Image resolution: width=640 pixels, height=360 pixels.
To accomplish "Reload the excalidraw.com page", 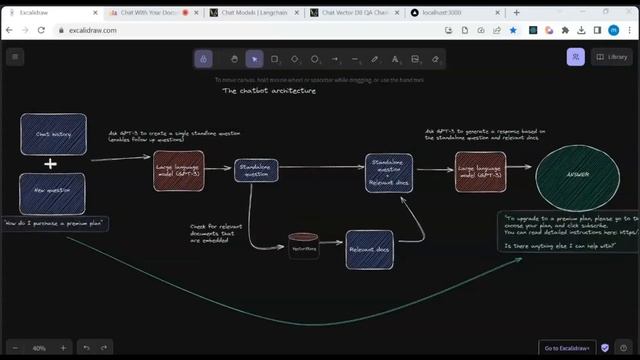I will coord(41,30).
